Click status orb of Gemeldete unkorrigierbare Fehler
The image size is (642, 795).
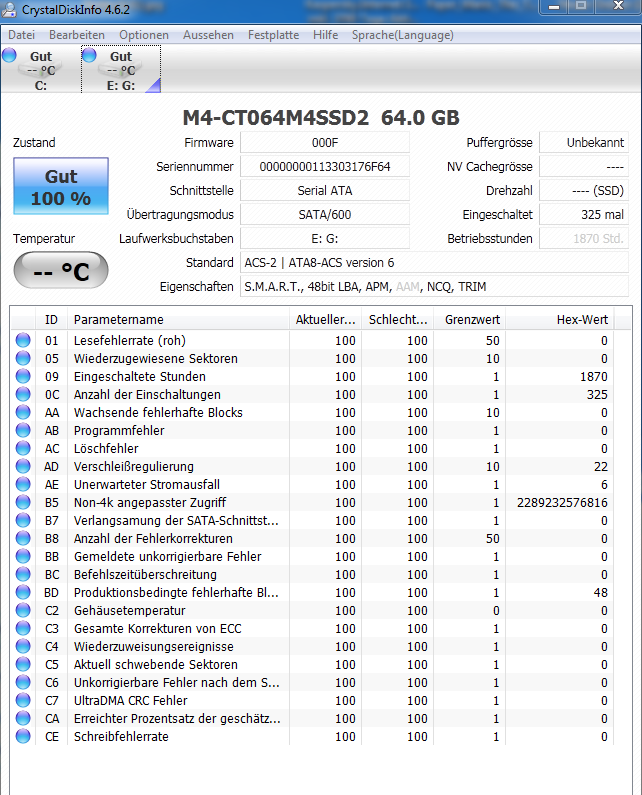pos(23,556)
